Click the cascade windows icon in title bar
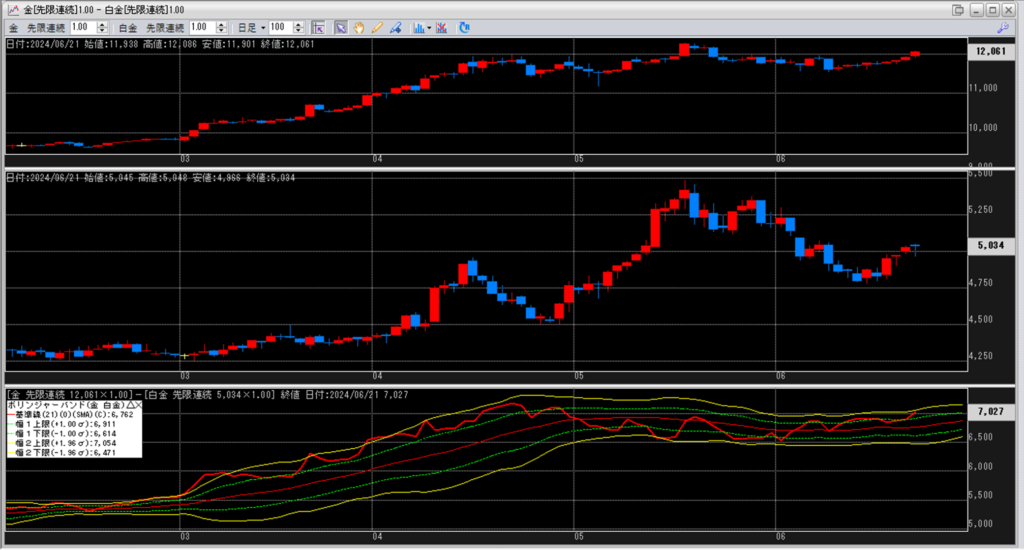The width and height of the screenshot is (1024, 550). pyautogui.click(x=958, y=9)
